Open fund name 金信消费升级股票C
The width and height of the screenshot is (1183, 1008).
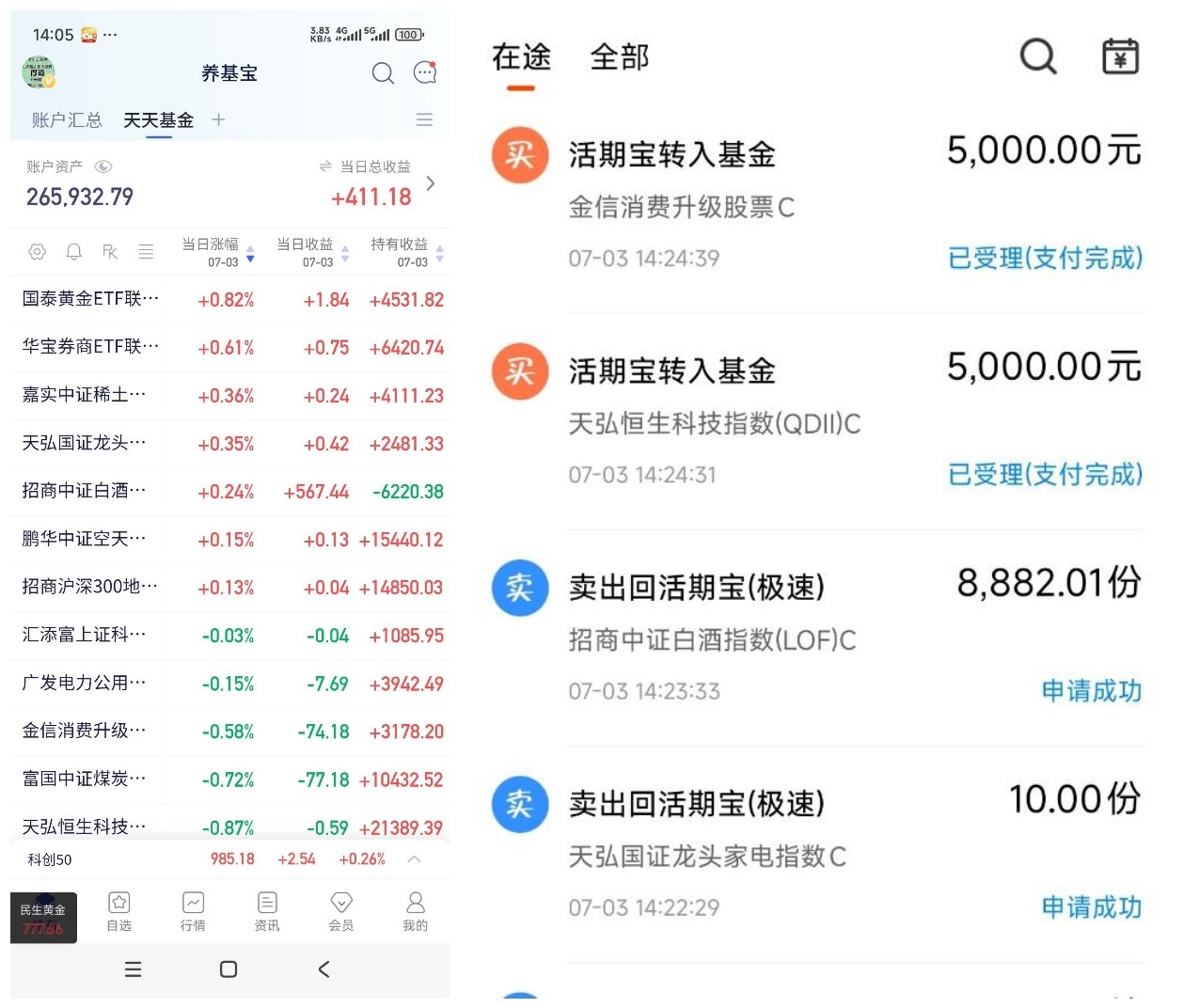click(x=682, y=207)
